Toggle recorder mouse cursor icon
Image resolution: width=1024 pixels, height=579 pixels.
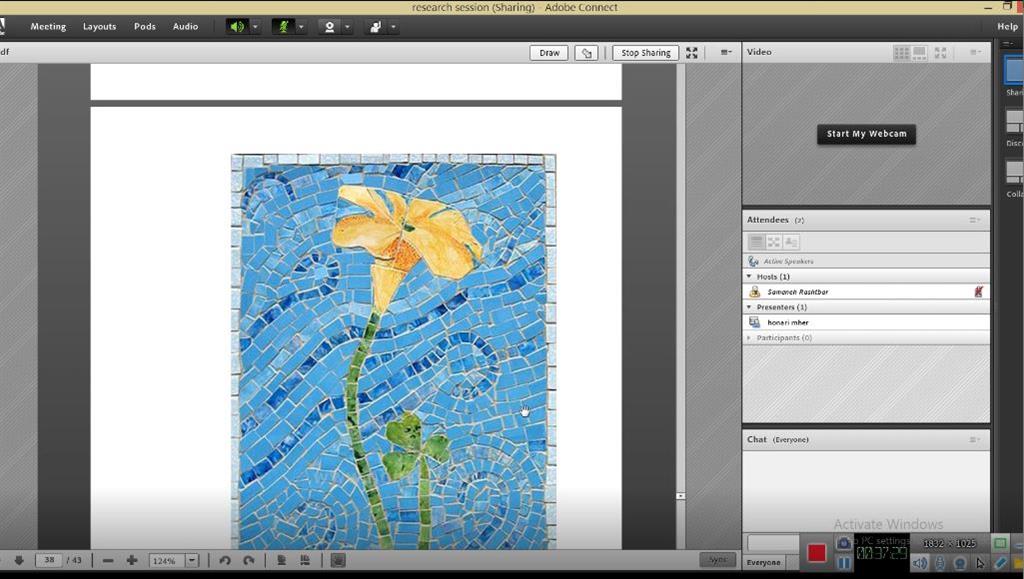tap(980, 563)
